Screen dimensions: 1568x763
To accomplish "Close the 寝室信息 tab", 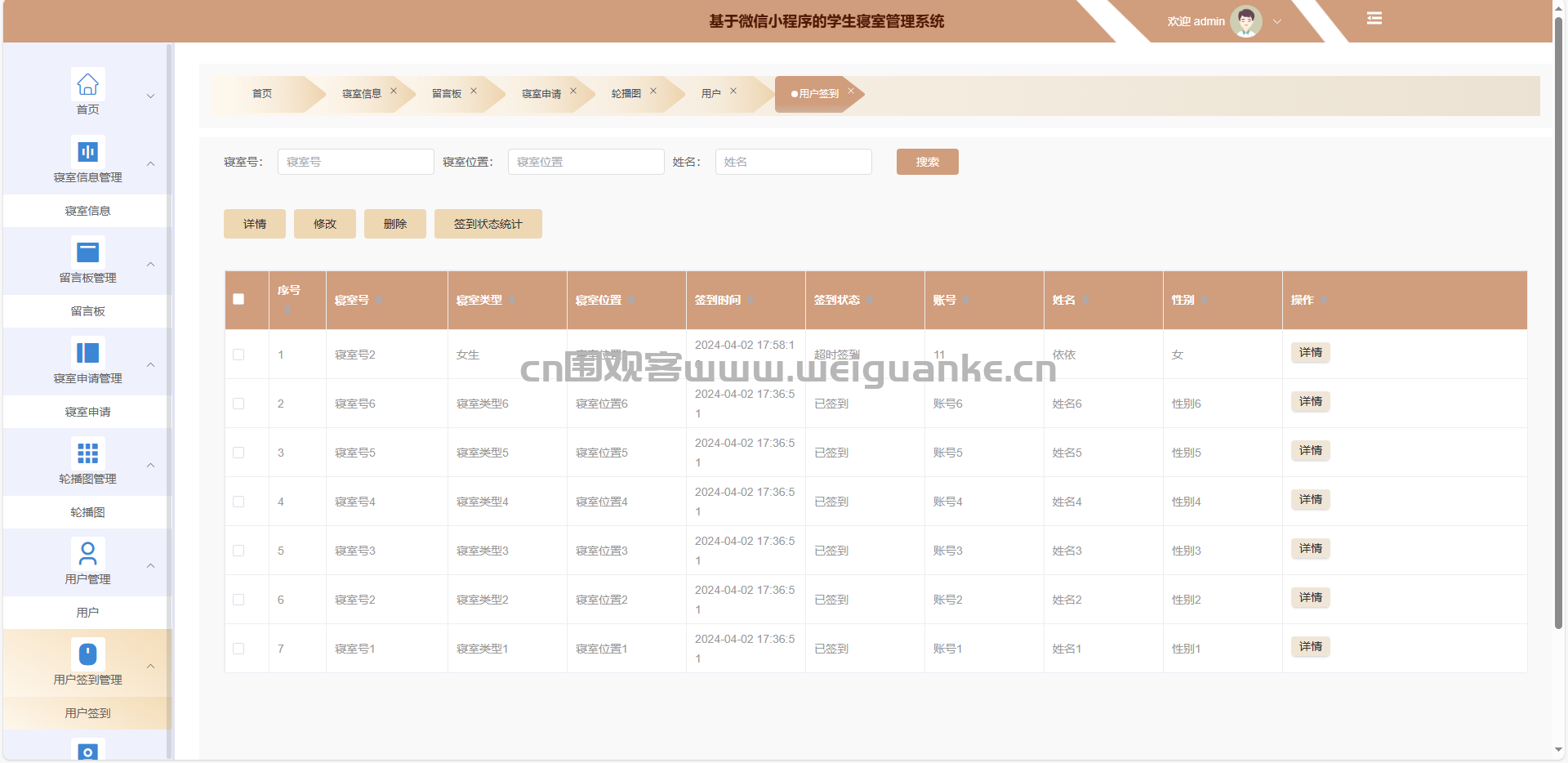I will tap(394, 91).
